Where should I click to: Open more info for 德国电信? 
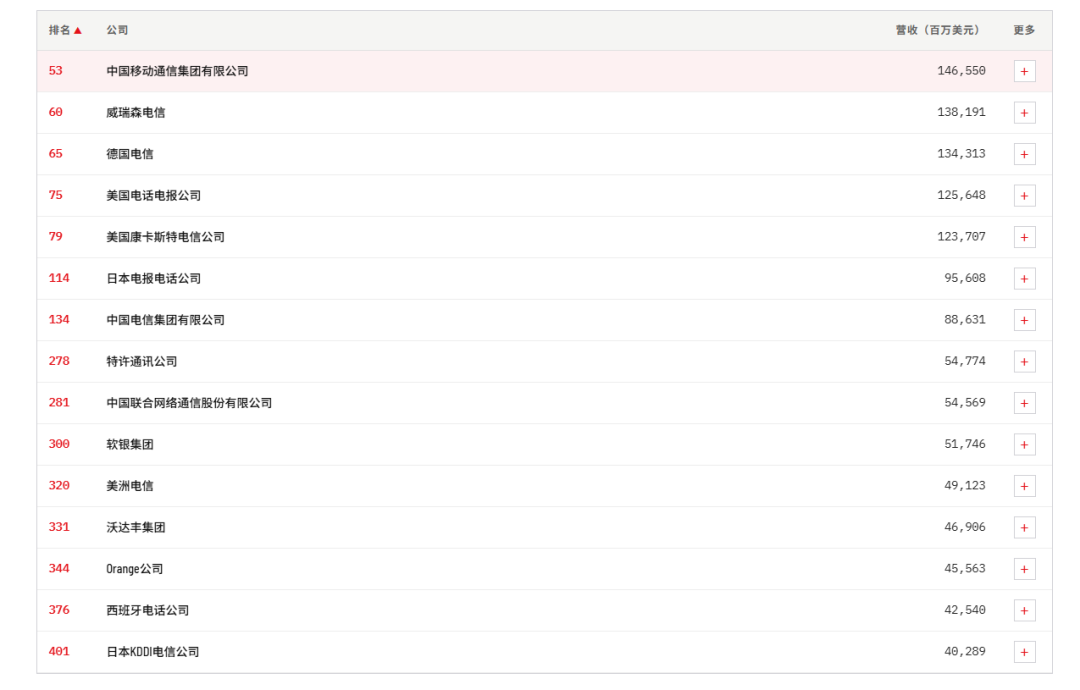pos(1024,154)
